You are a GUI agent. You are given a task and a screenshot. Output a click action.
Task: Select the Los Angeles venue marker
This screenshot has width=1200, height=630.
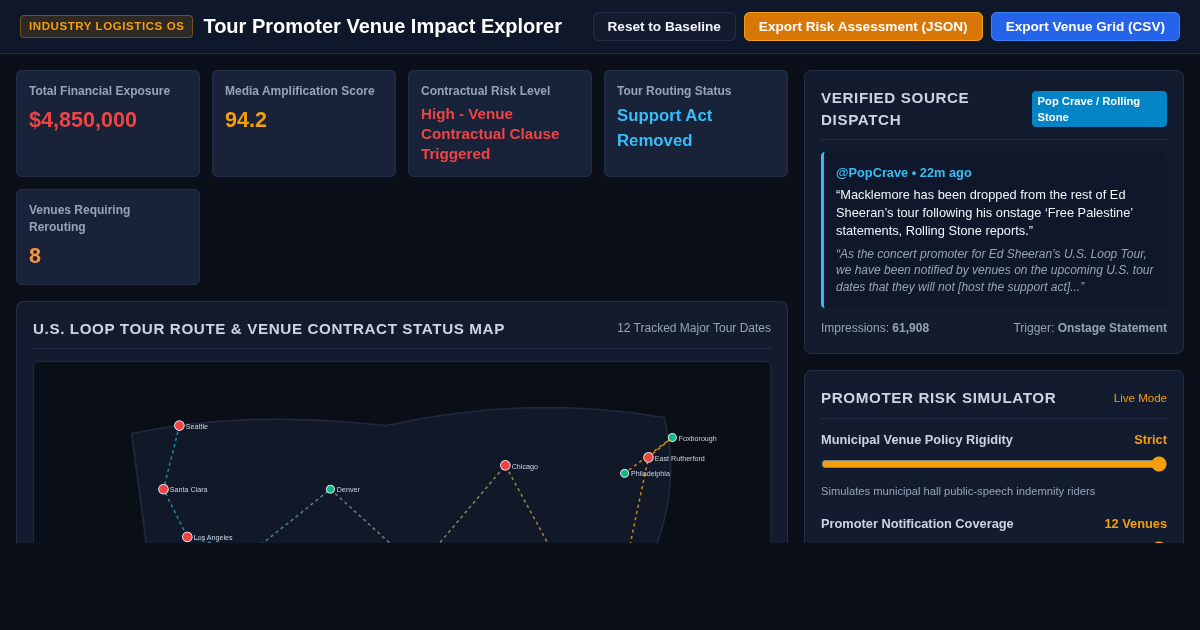click(x=187, y=537)
